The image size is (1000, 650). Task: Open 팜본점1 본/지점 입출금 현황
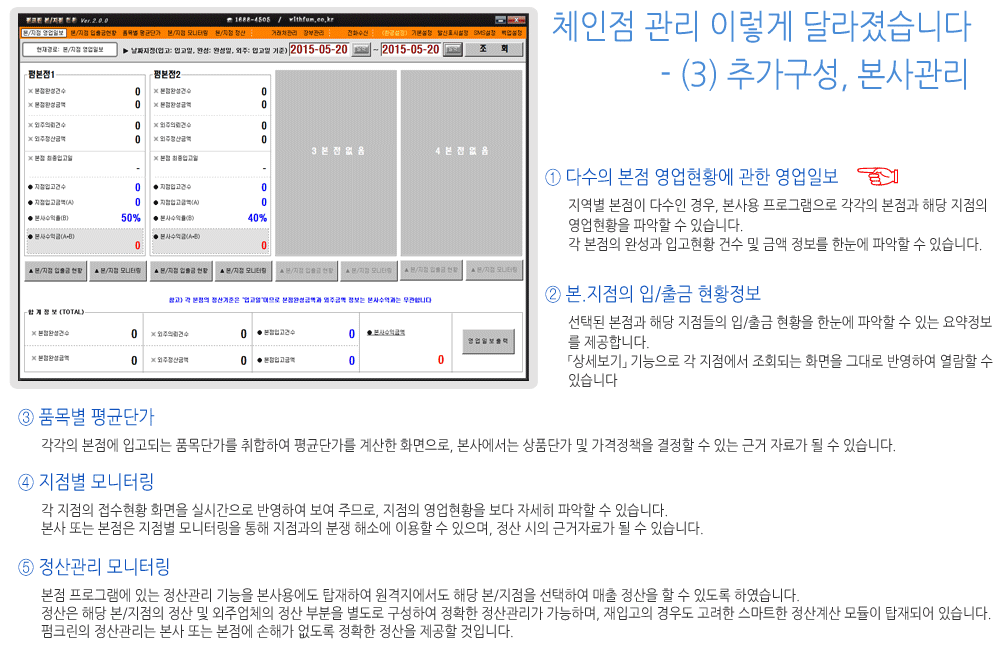(x=54, y=270)
